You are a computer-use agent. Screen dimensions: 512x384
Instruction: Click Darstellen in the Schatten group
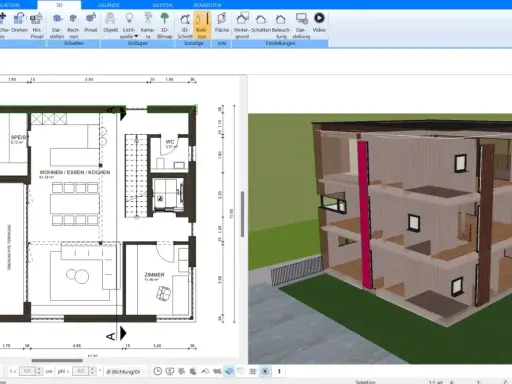click(x=57, y=25)
